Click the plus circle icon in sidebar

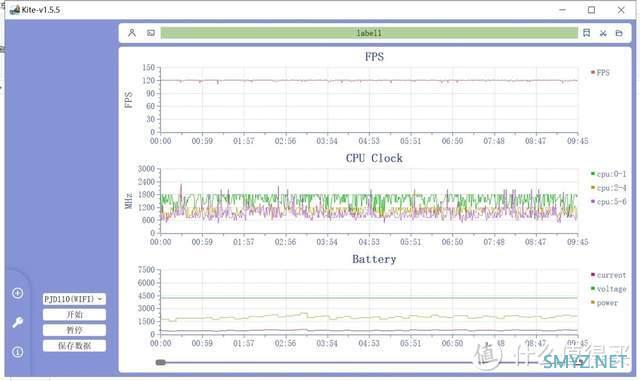tap(18, 293)
